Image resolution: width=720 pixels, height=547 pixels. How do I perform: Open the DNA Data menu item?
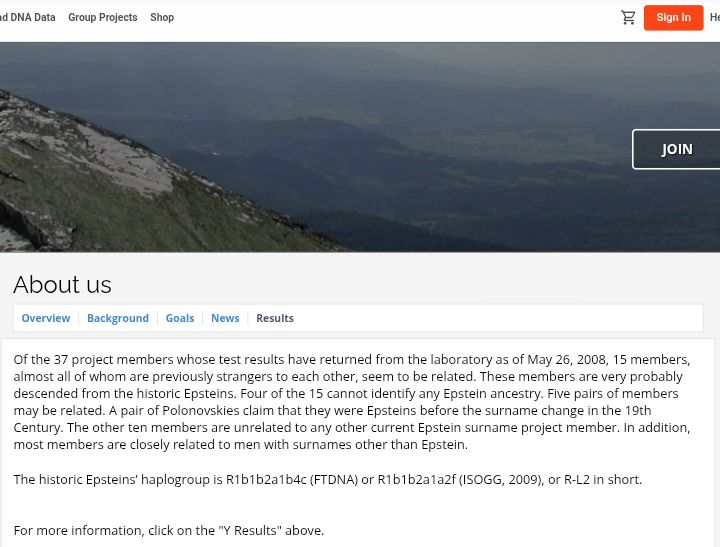[28, 17]
